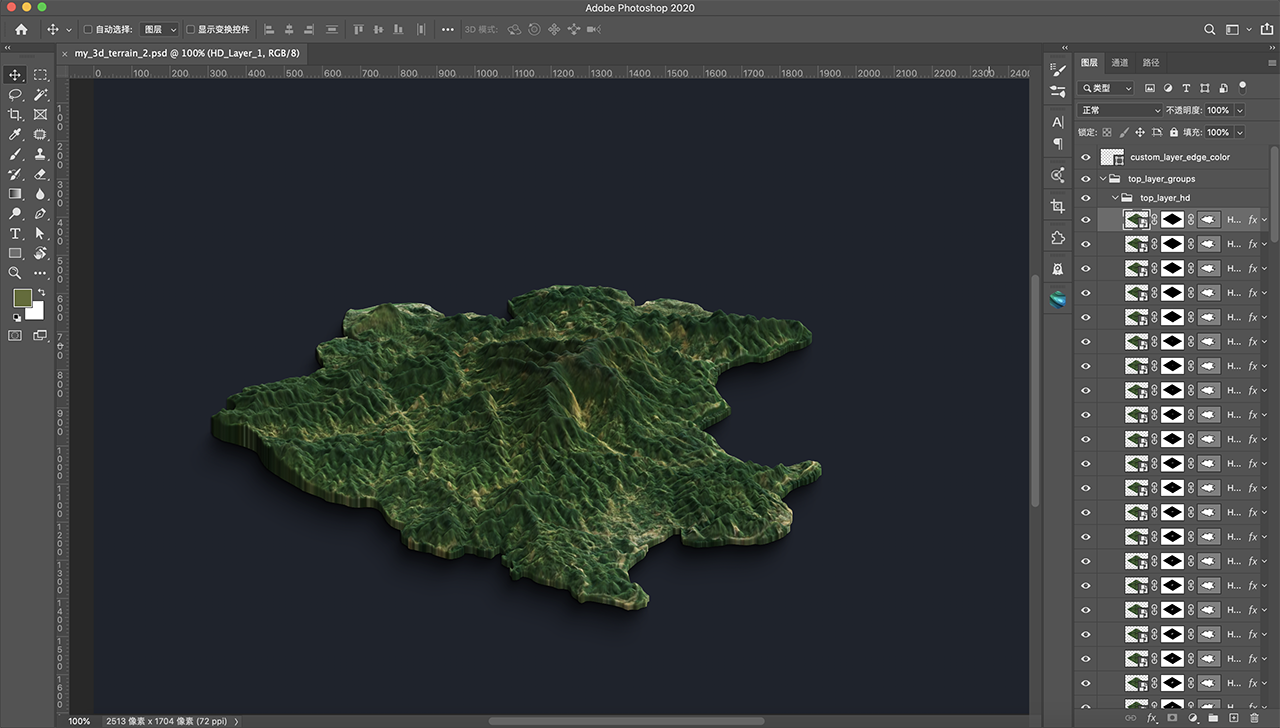
Task: Filter layers by type layers
Action: click(1186, 88)
